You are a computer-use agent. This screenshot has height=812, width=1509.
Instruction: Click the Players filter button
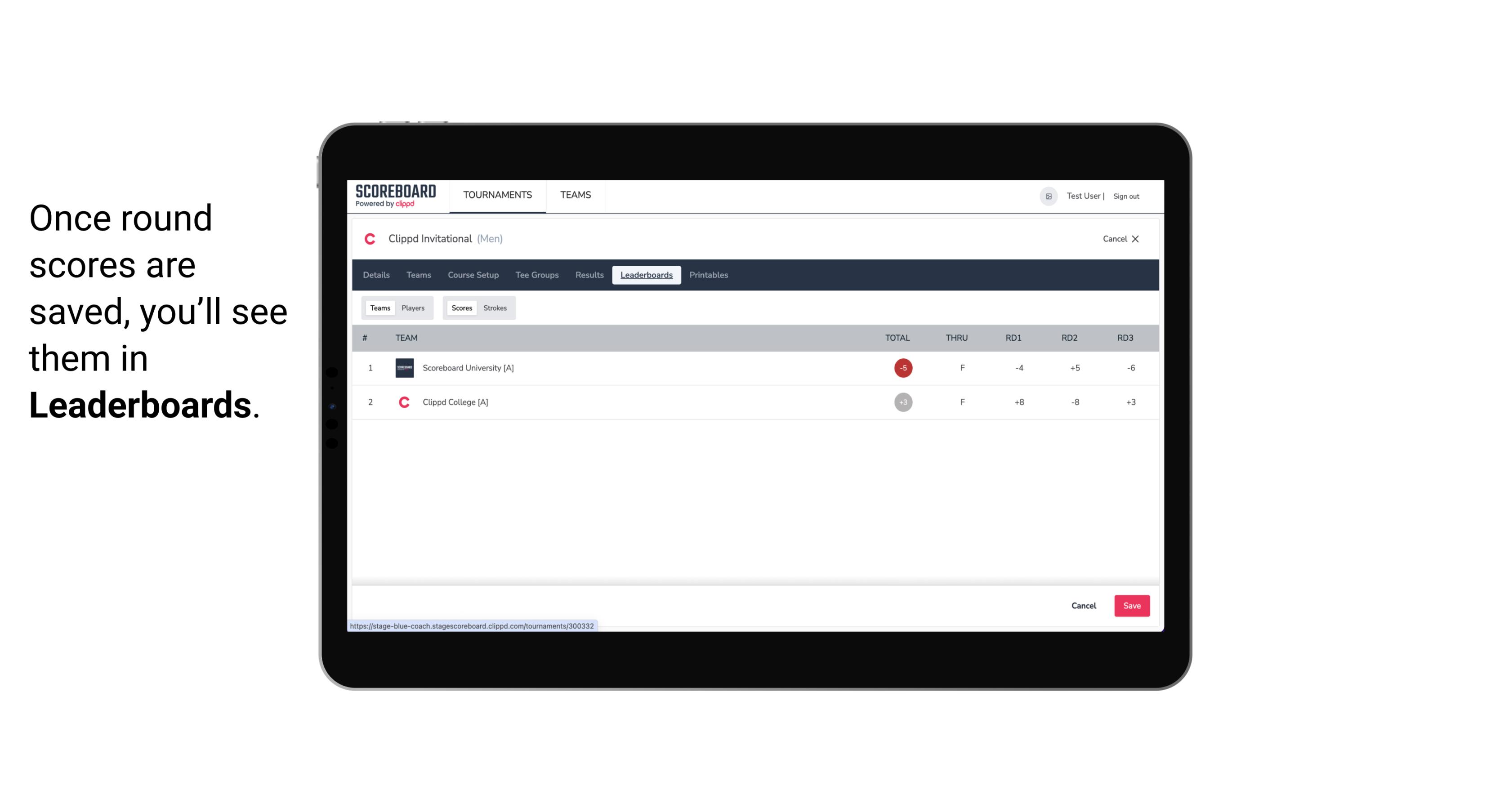point(413,307)
